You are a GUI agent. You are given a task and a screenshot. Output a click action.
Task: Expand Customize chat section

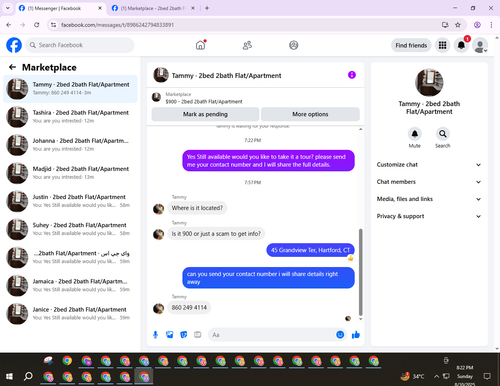(429, 165)
